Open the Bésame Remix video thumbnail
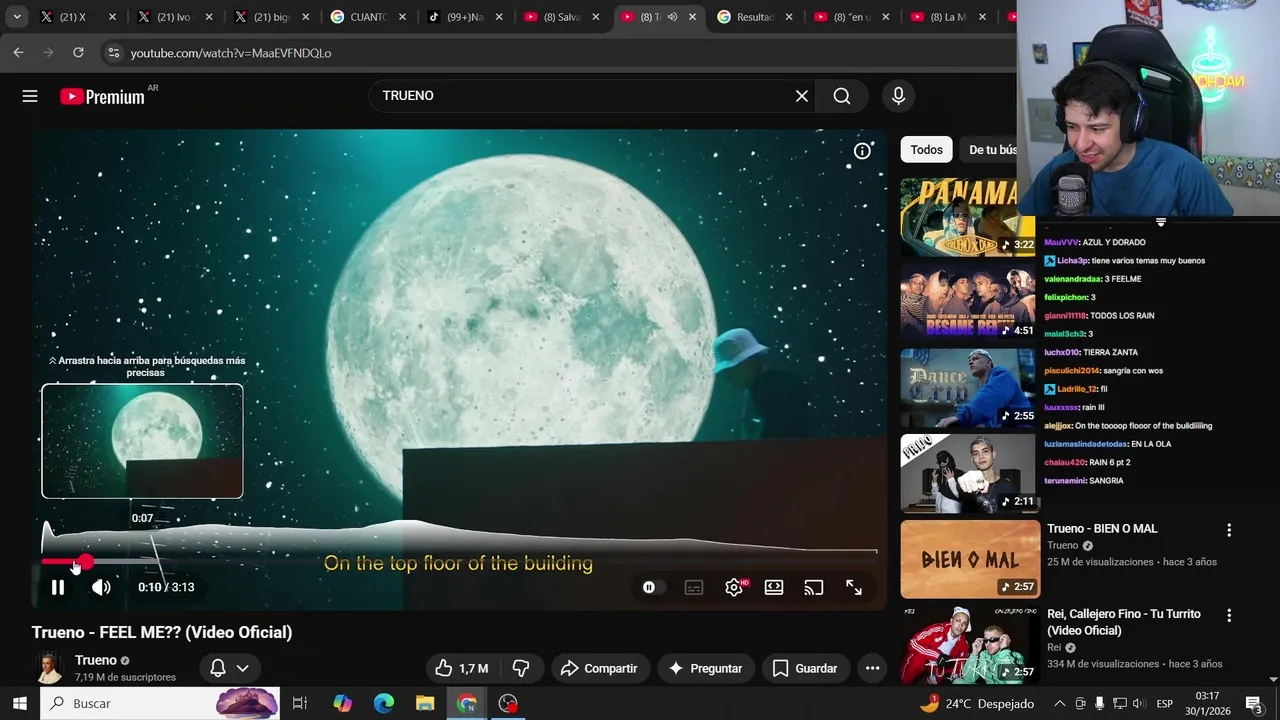The height and width of the screenshot is (720, 1280). (x=968, y=302)
